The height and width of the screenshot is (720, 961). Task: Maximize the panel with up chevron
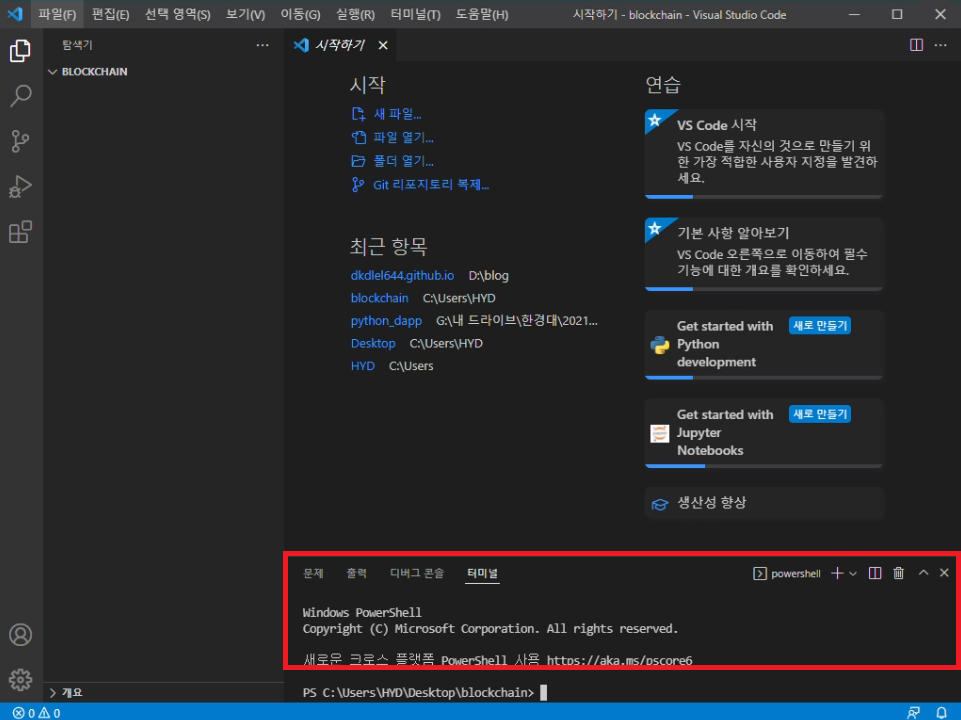pos(923,573)
